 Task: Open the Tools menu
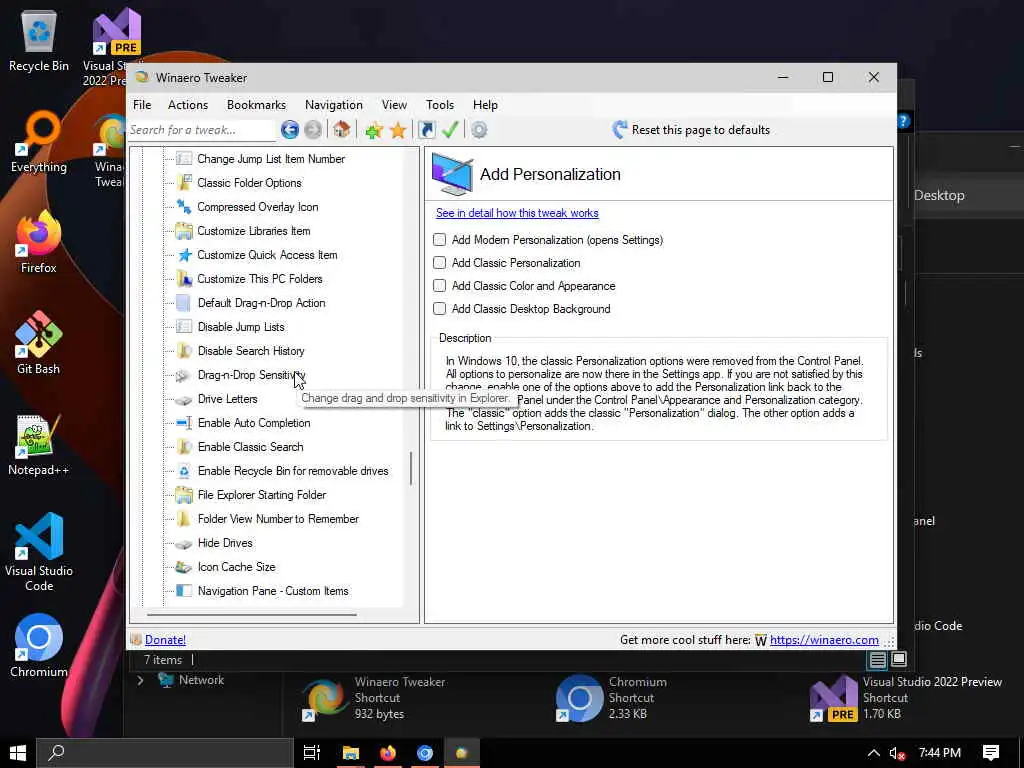[440, 104]
